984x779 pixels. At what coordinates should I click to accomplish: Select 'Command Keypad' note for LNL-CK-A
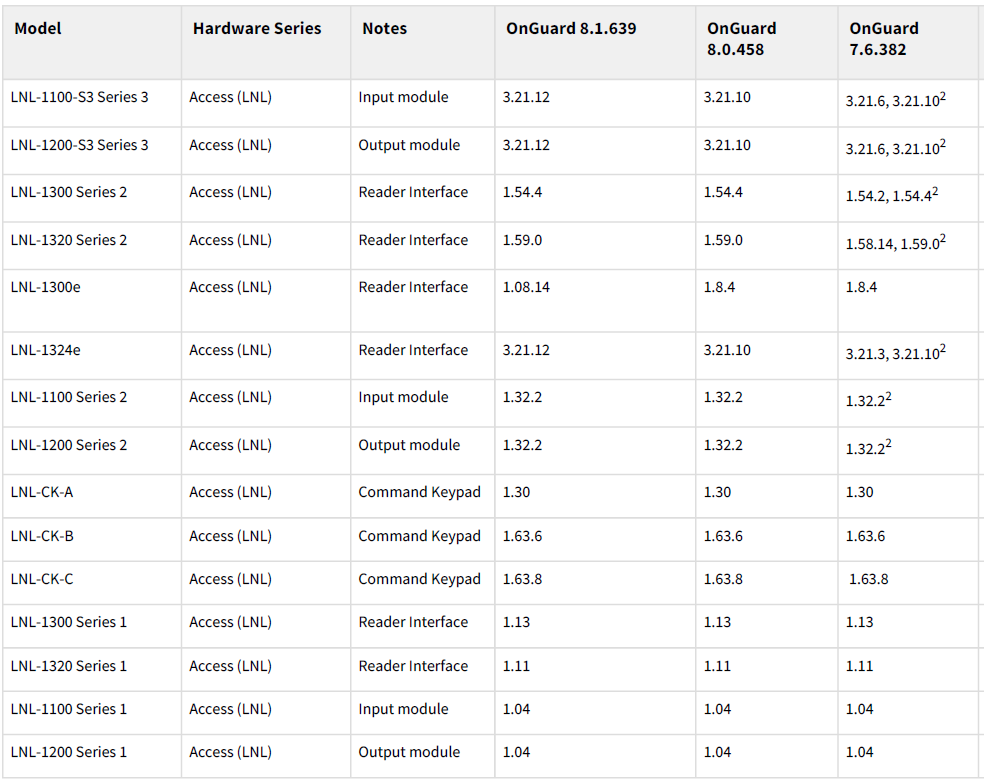tap(419, 492)
